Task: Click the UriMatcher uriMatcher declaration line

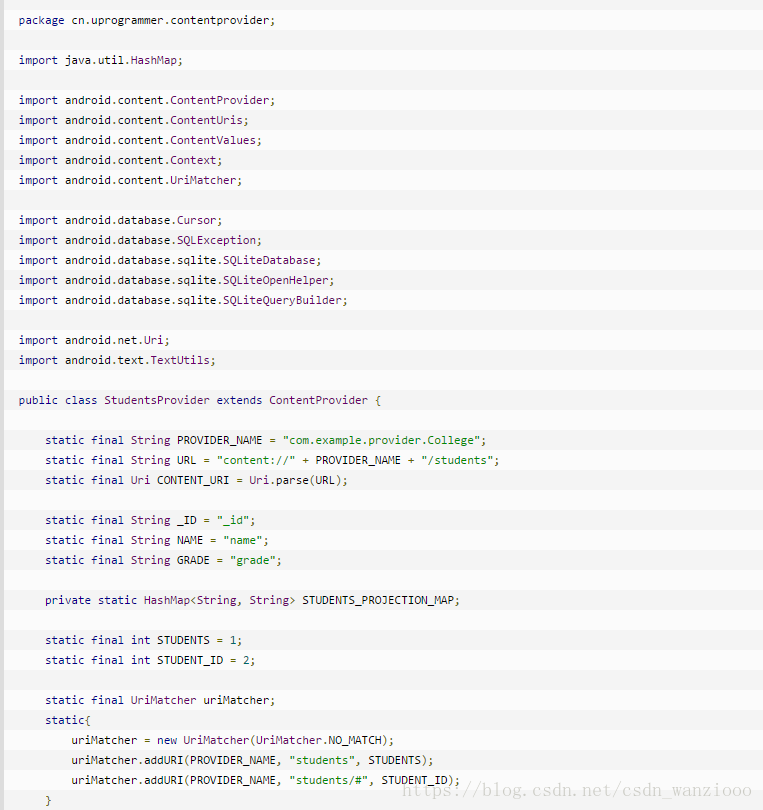Action: [x=160, y=700]
